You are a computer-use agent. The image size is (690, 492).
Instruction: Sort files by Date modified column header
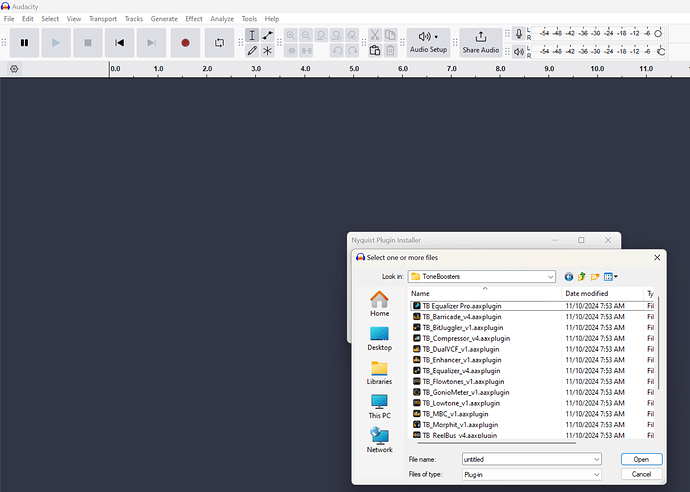point(602,294)
